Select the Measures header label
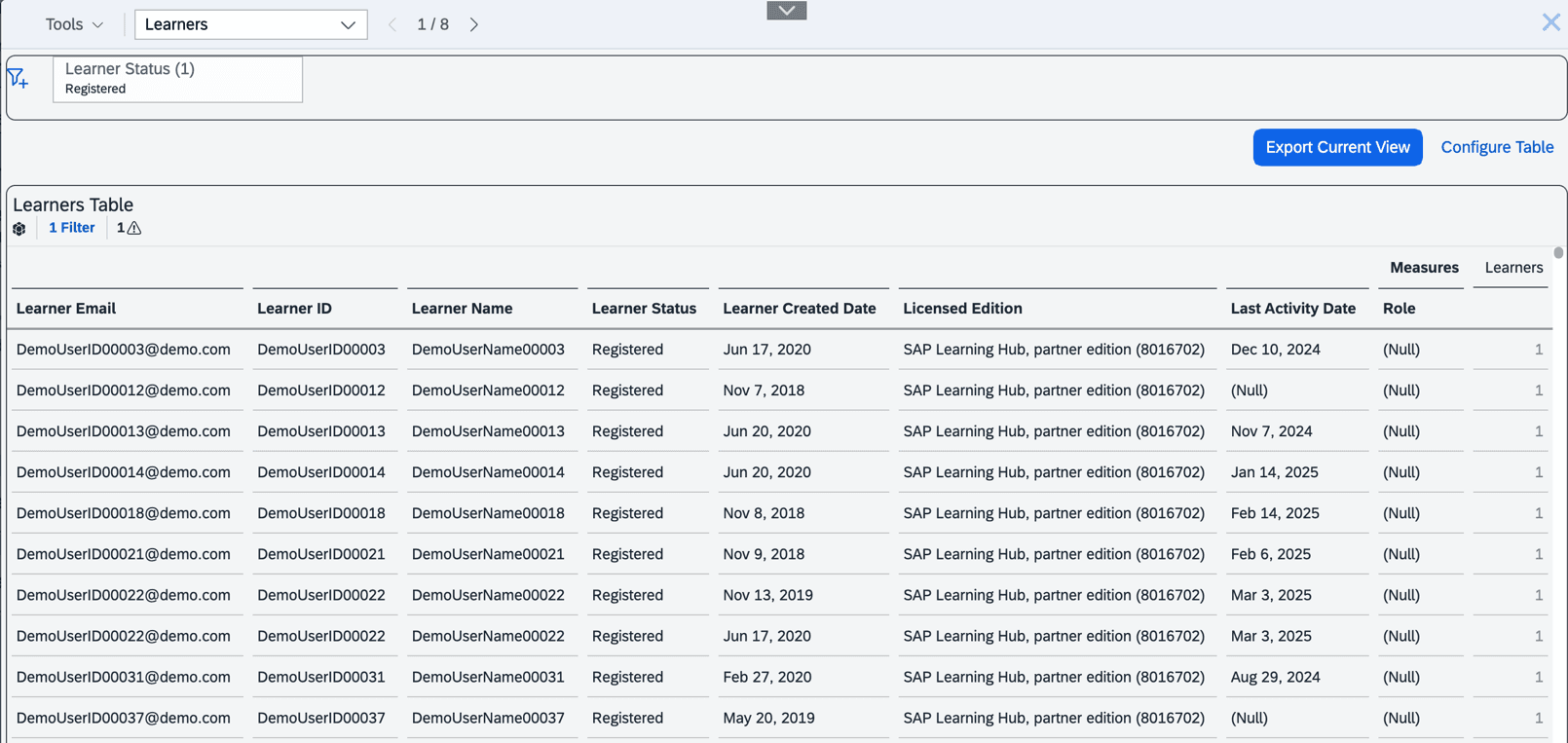This screenshot has width=1568, height=743. tap(1424, 268)
